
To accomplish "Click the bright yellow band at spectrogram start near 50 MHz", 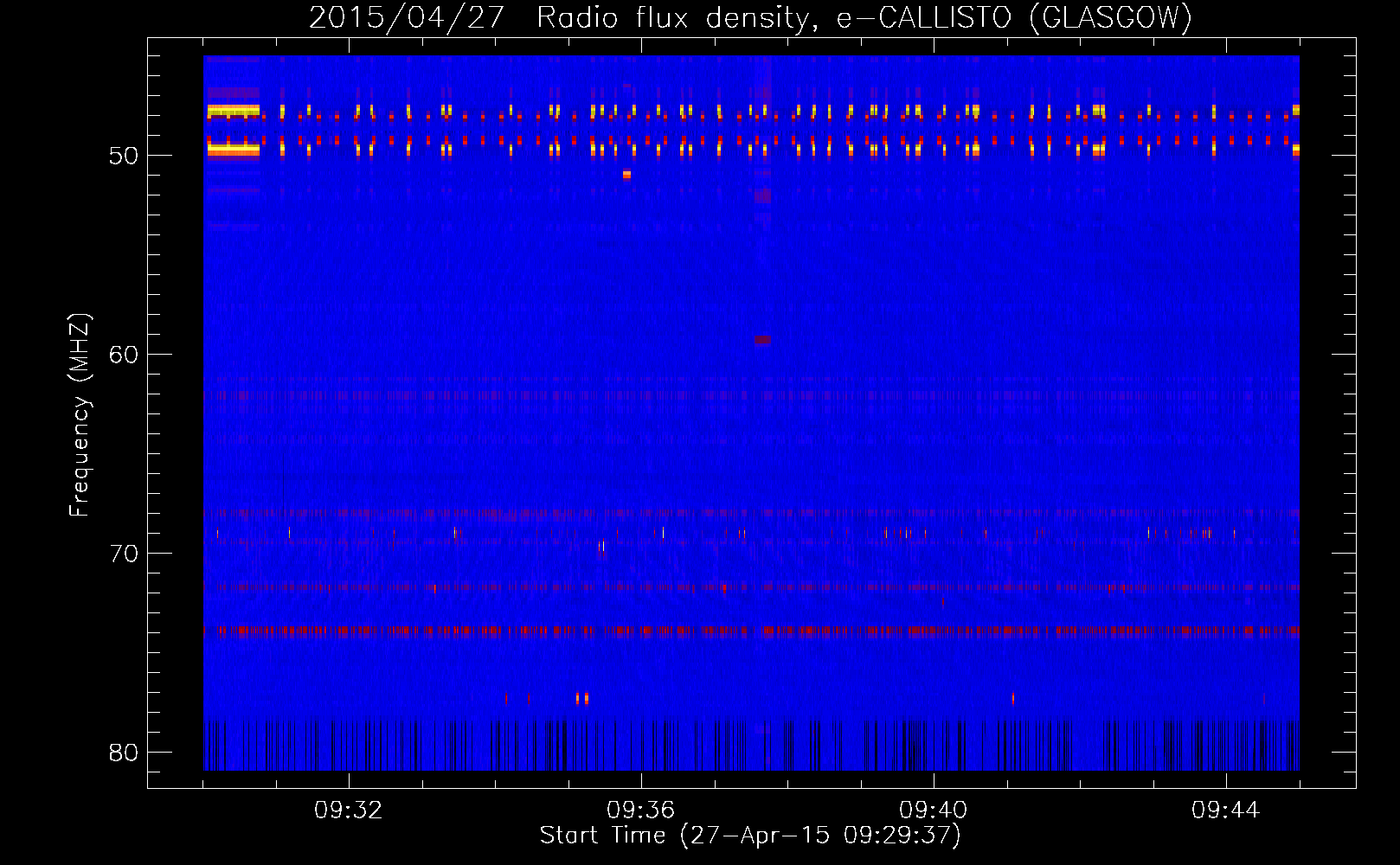I will click(232, 149).
